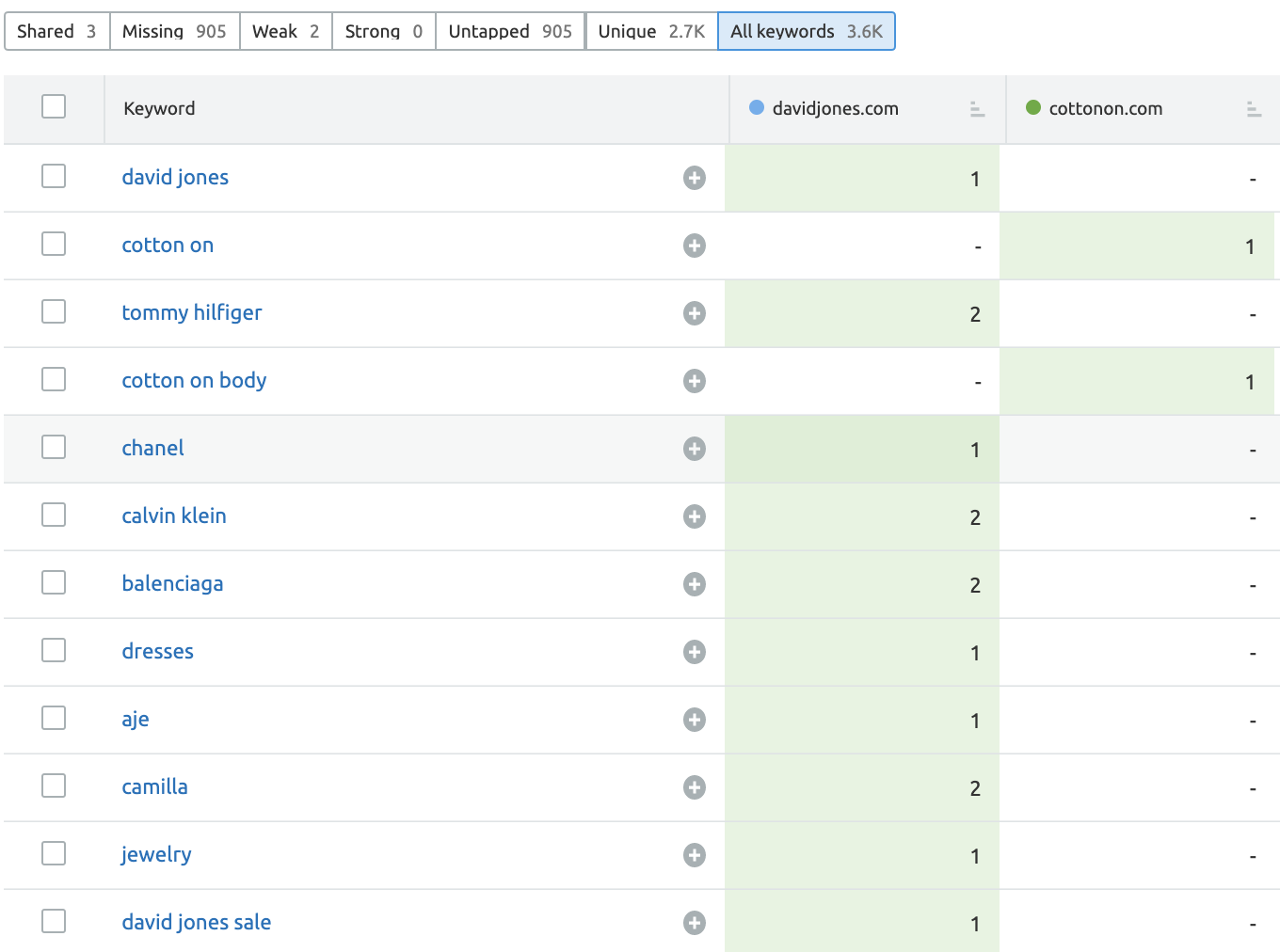Select the 'dresses' row checkbox

click(x=54, y=650)
